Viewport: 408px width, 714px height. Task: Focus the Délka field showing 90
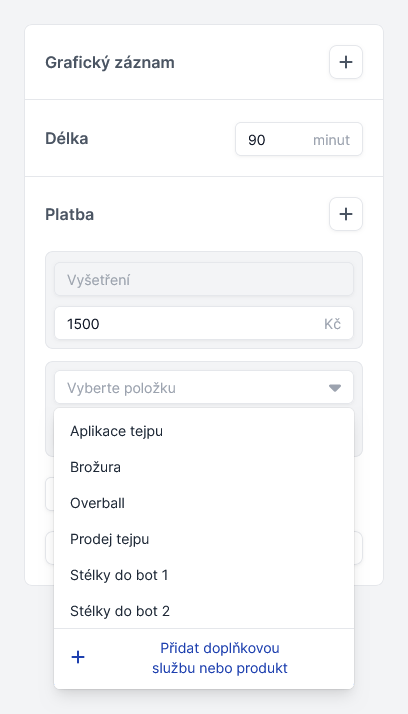tap(299, 139)
